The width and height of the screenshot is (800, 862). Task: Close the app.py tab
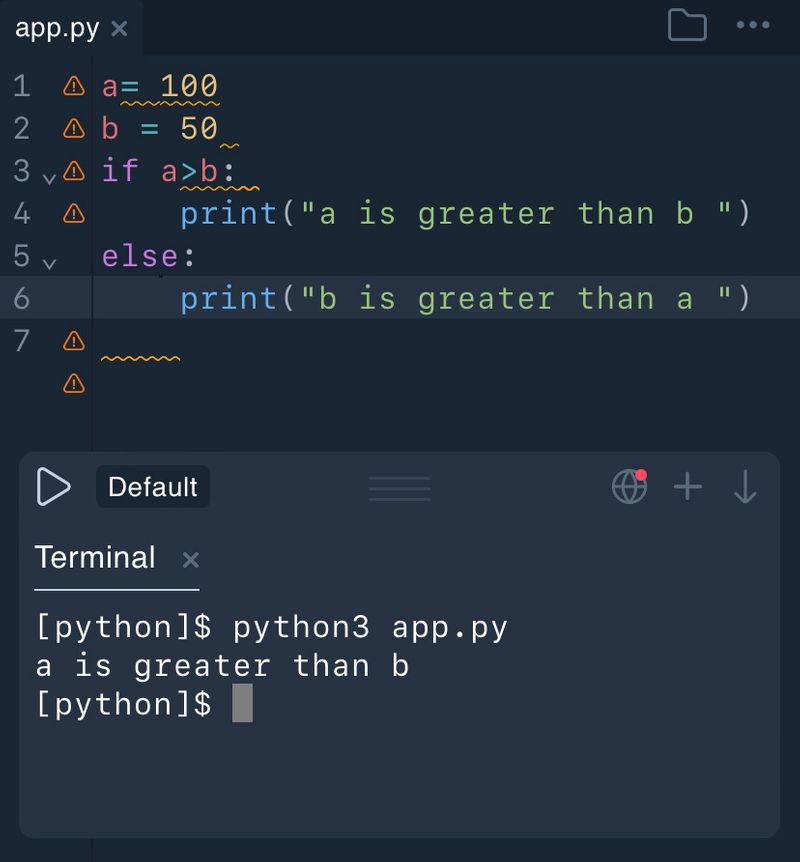tap(119, 28)
